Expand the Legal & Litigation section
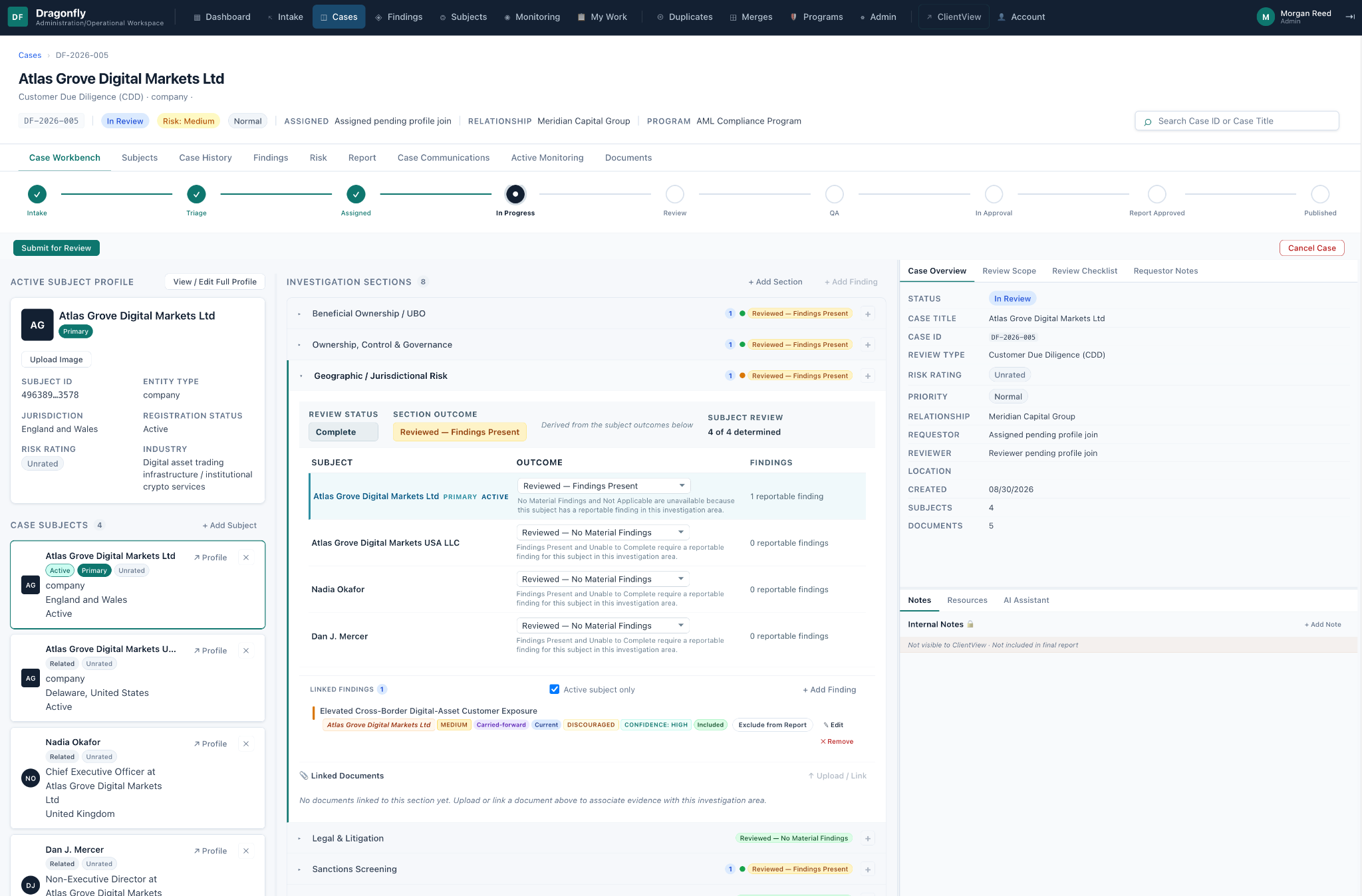The width and height of the screenshot is (1362, 896). pos(299,839)
